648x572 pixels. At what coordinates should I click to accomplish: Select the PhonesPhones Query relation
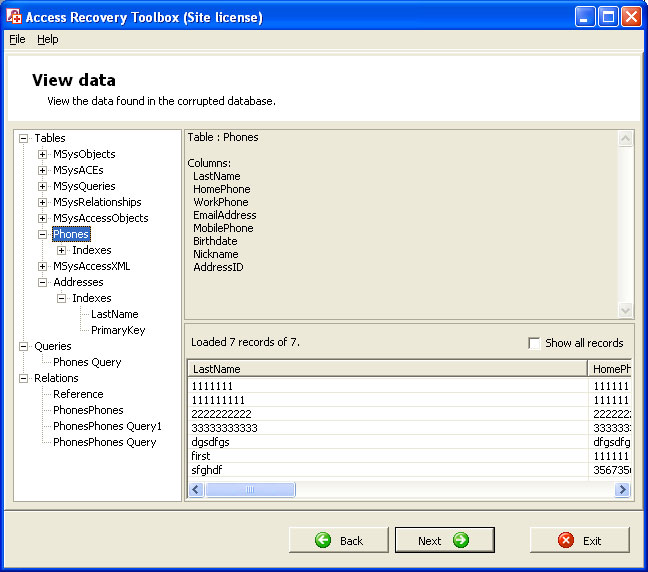[105, 443]
